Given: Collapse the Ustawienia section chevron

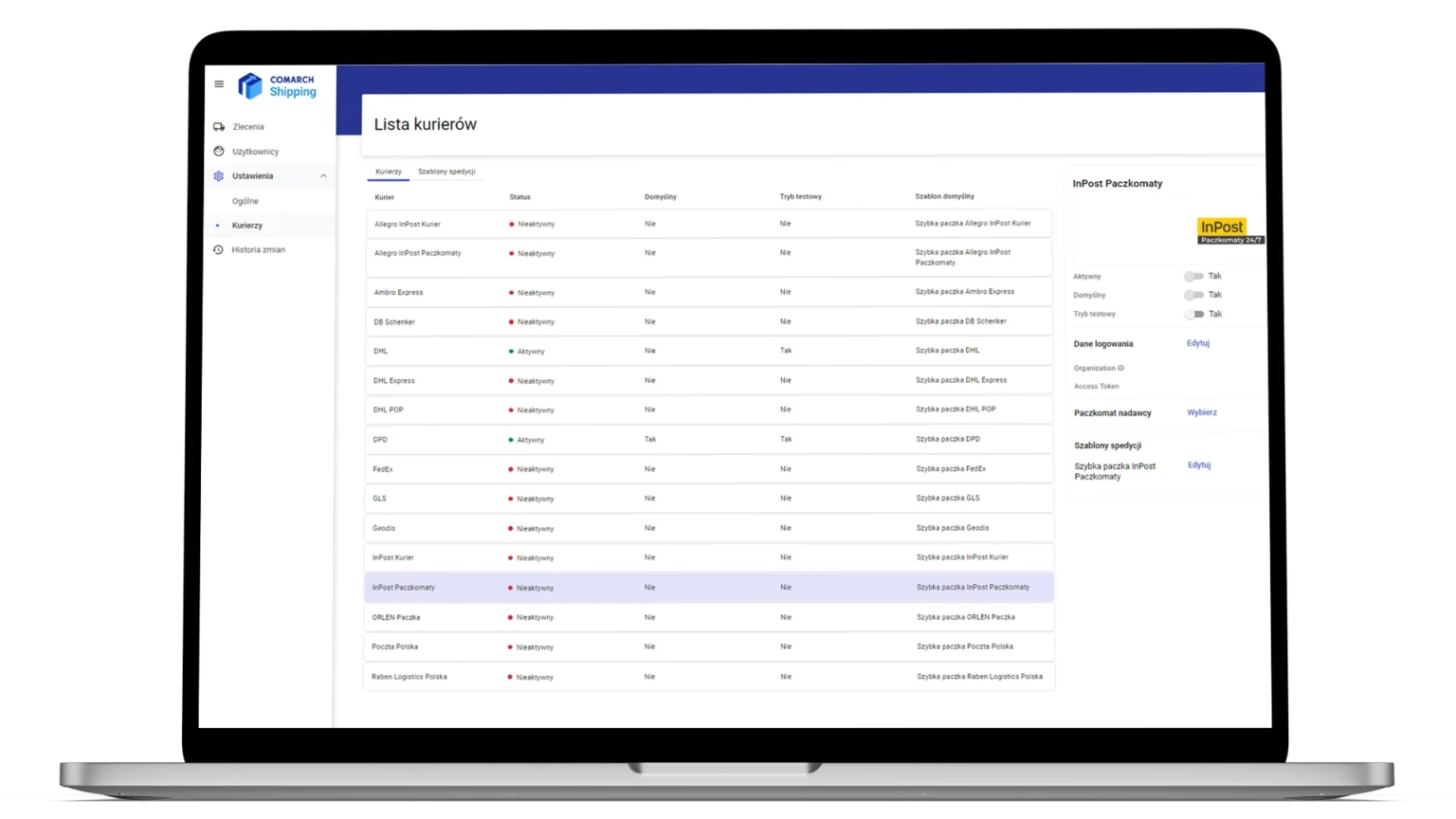Looking at the screenshot, I should pos(323,176).
